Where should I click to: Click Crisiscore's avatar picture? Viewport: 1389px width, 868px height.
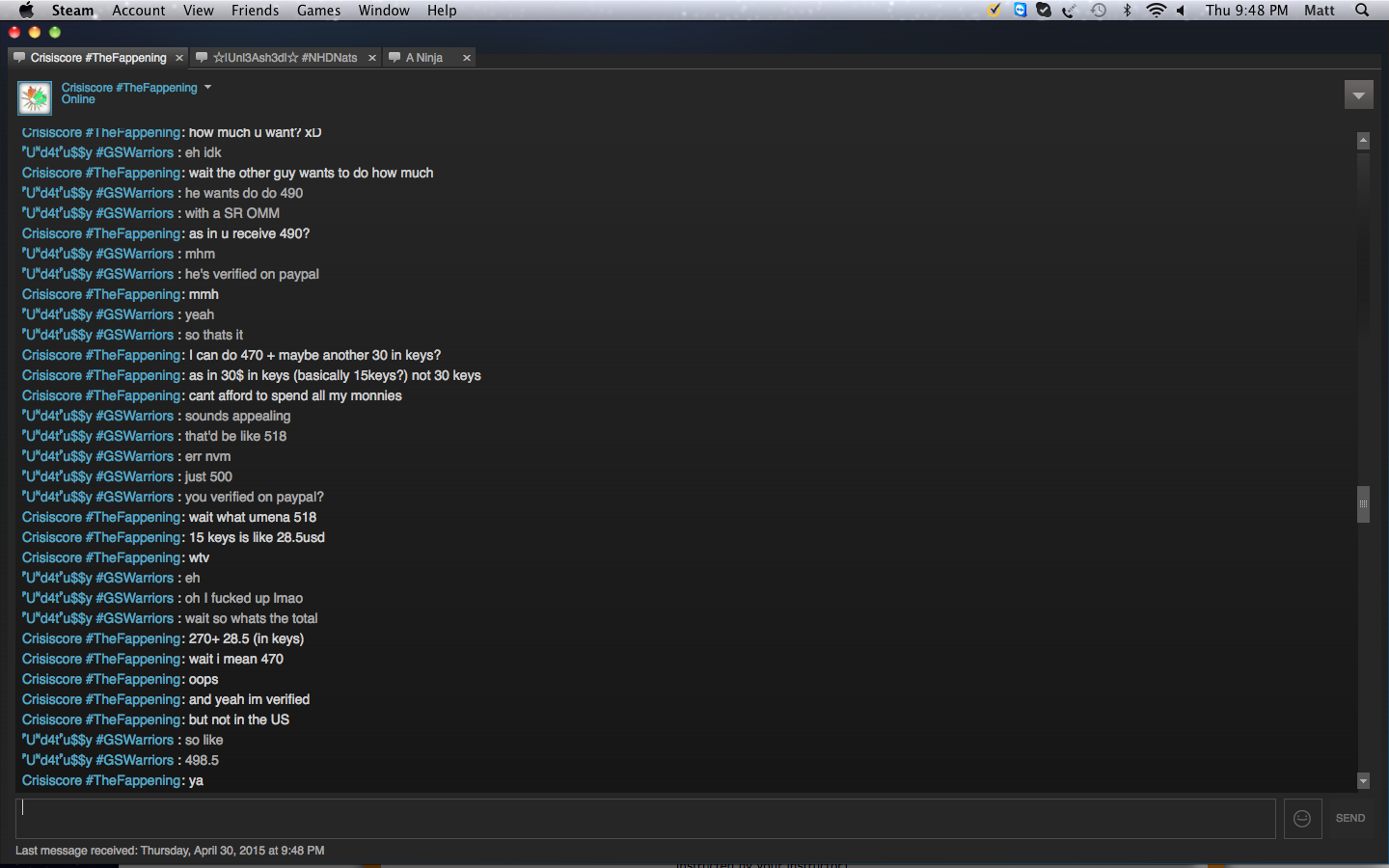point(35,97)
